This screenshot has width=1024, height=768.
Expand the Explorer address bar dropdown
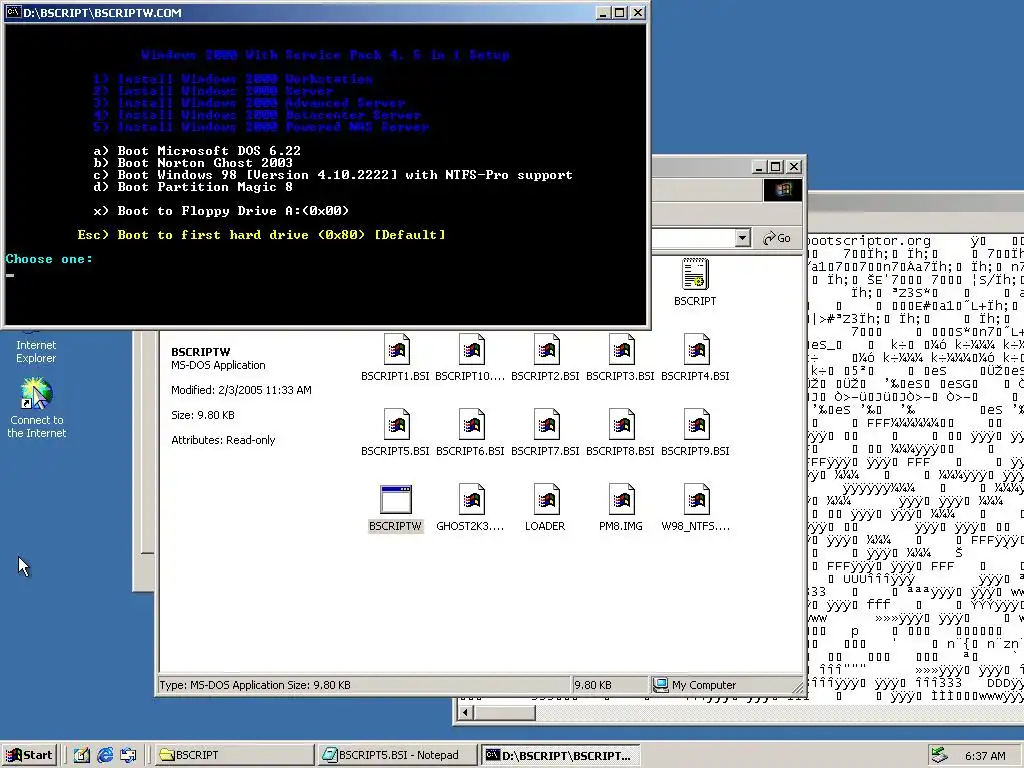743,238
